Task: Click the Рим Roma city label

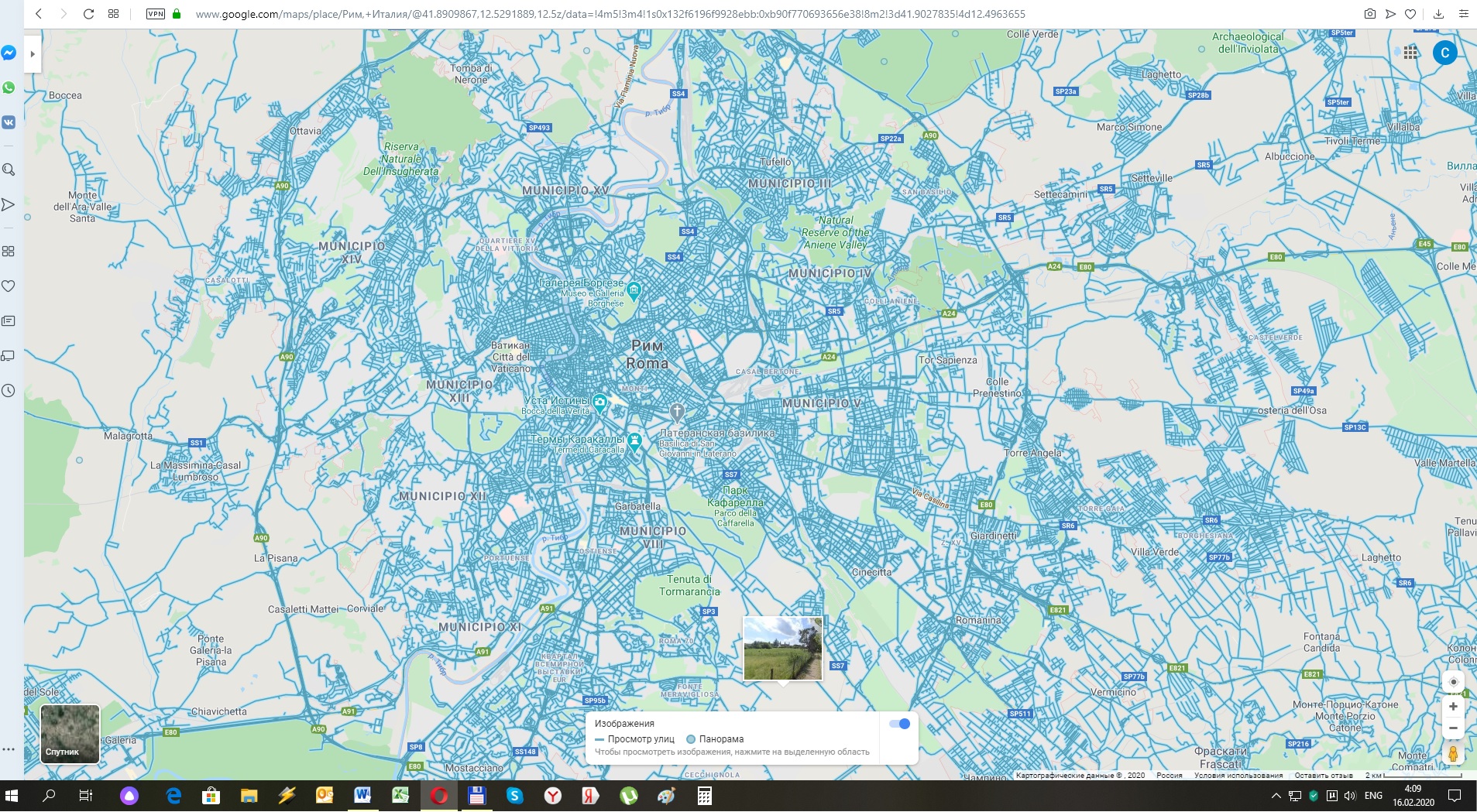Action: (647, 355)
